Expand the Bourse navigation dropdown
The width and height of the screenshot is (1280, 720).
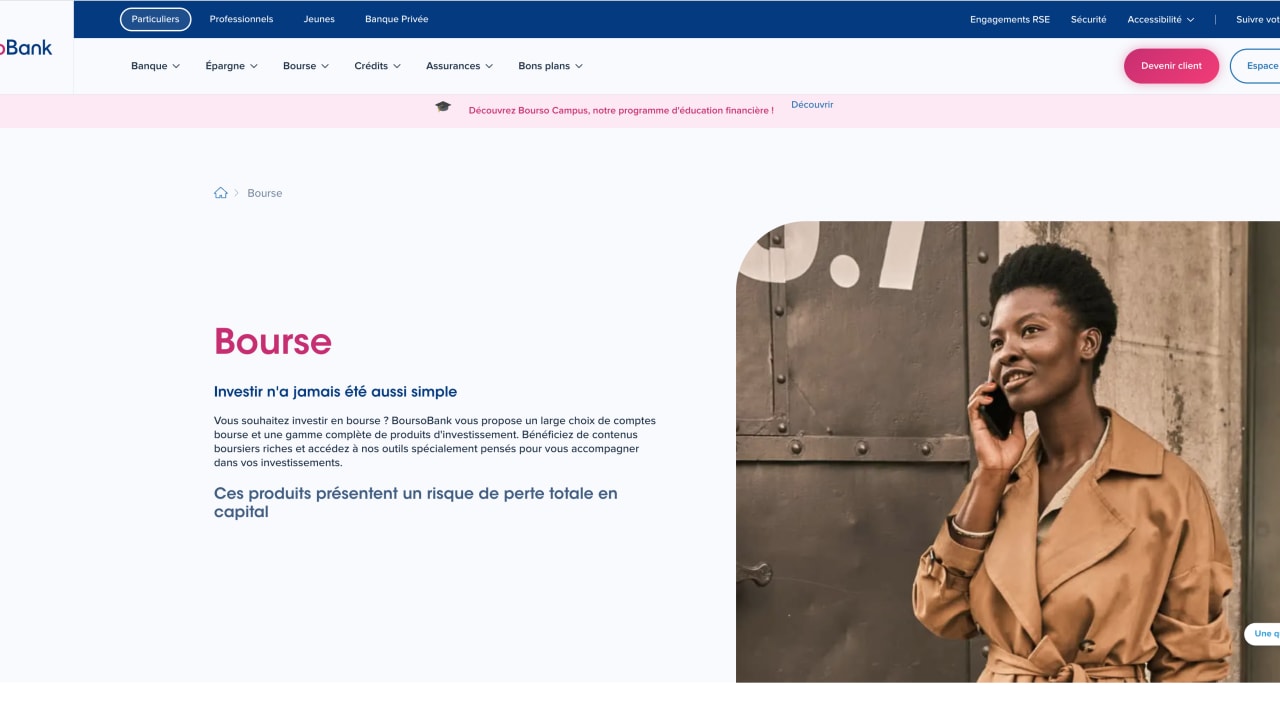tap(306, 65)
